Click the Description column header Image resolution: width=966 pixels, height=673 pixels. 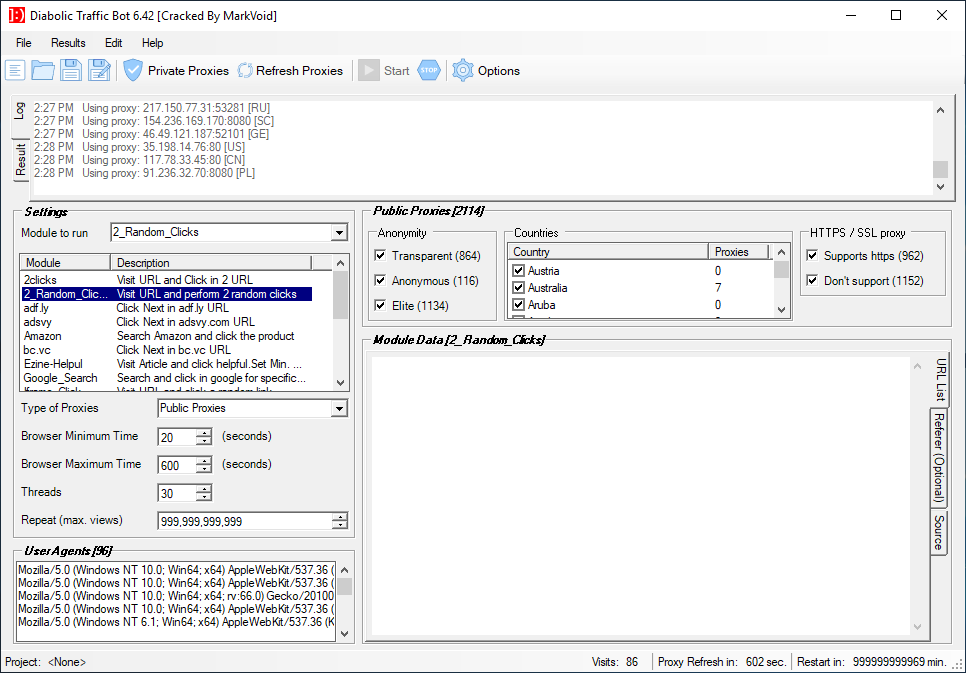pos(211,263)
